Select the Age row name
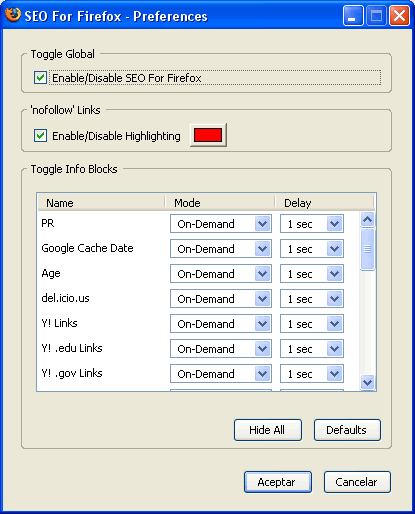The height and width of the screenshot is (514, 415). 51,274
